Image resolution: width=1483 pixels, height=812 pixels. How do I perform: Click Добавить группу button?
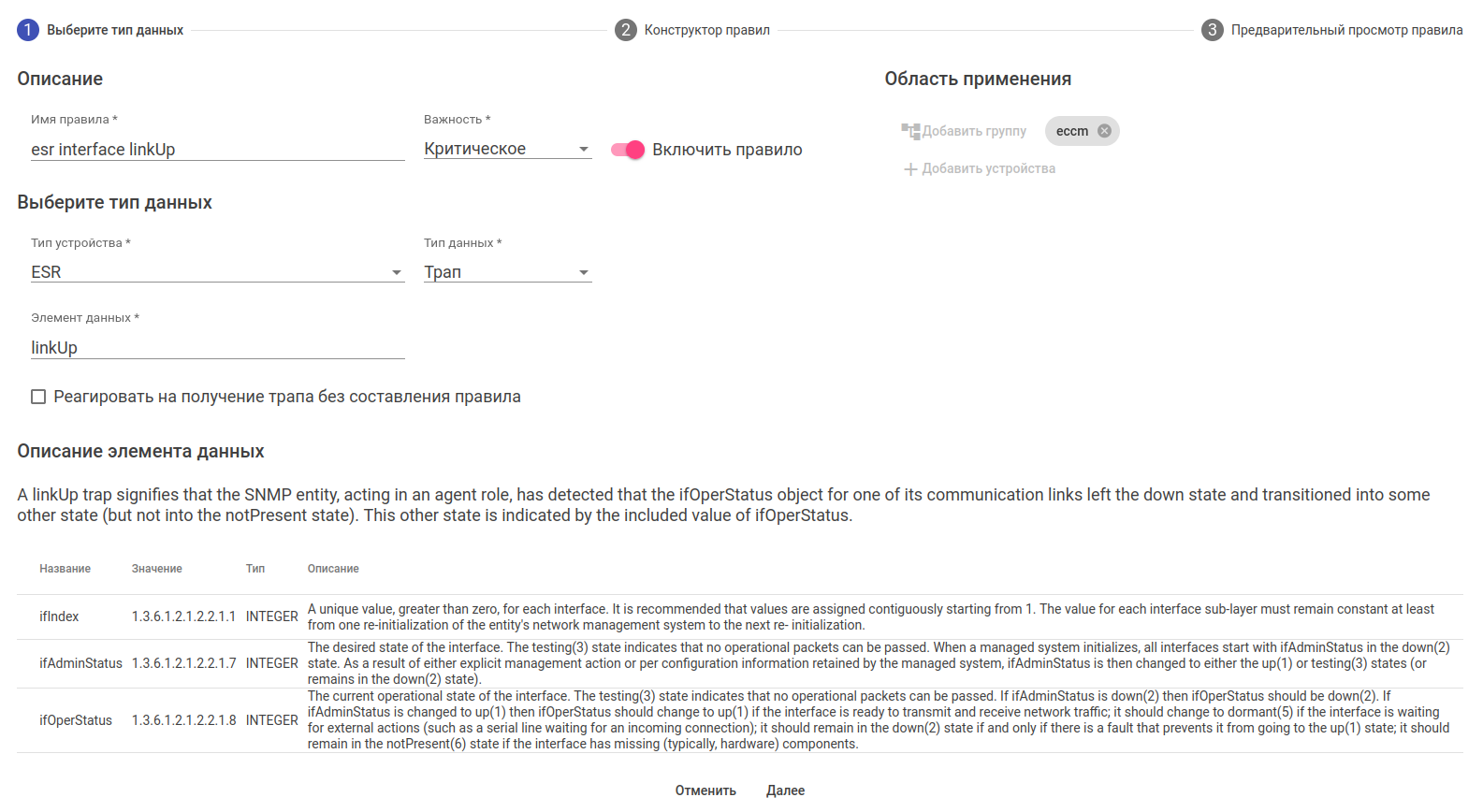tap(974, 131)
